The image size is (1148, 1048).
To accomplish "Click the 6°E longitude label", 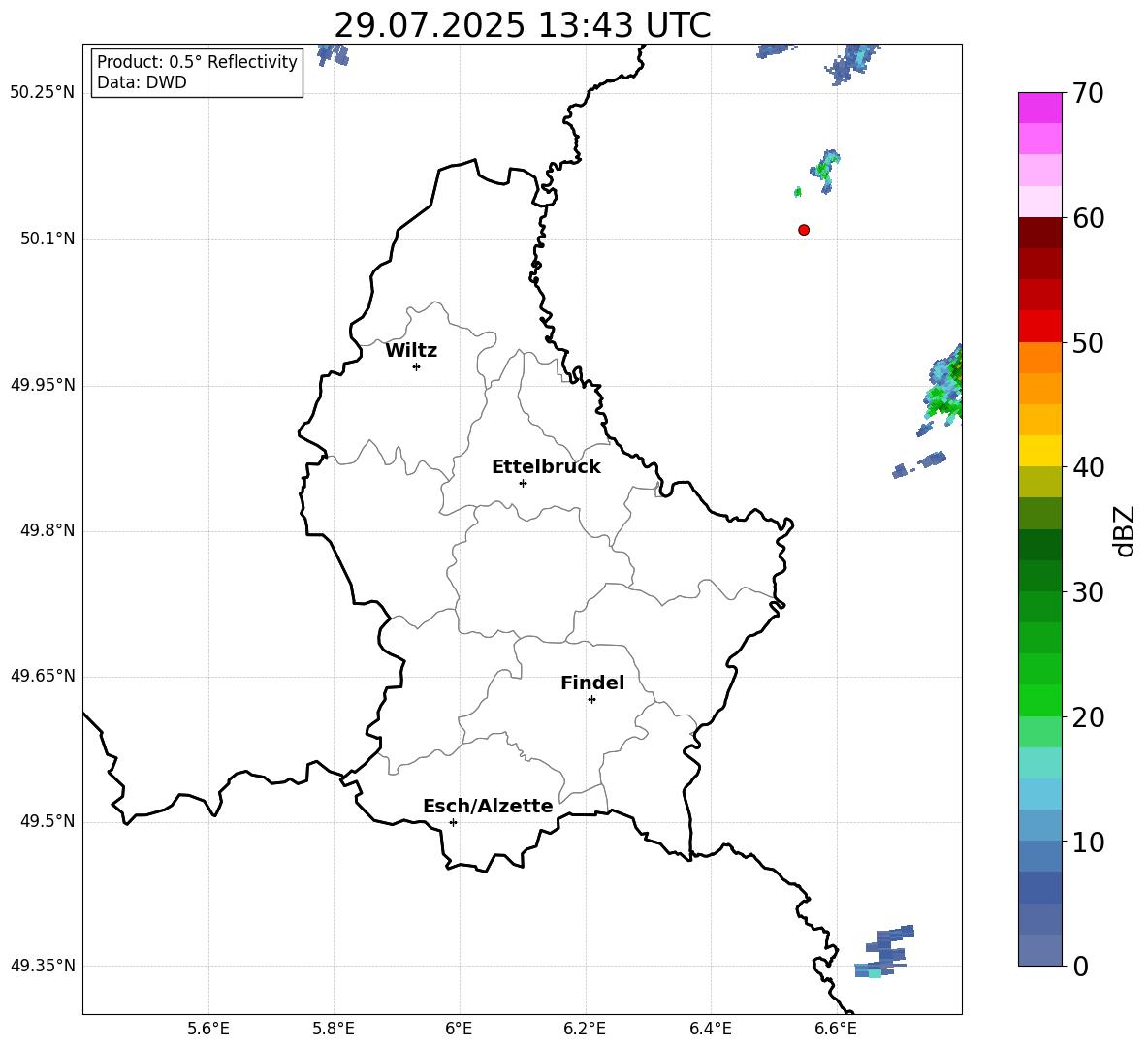I will (x=459, y=1029).
